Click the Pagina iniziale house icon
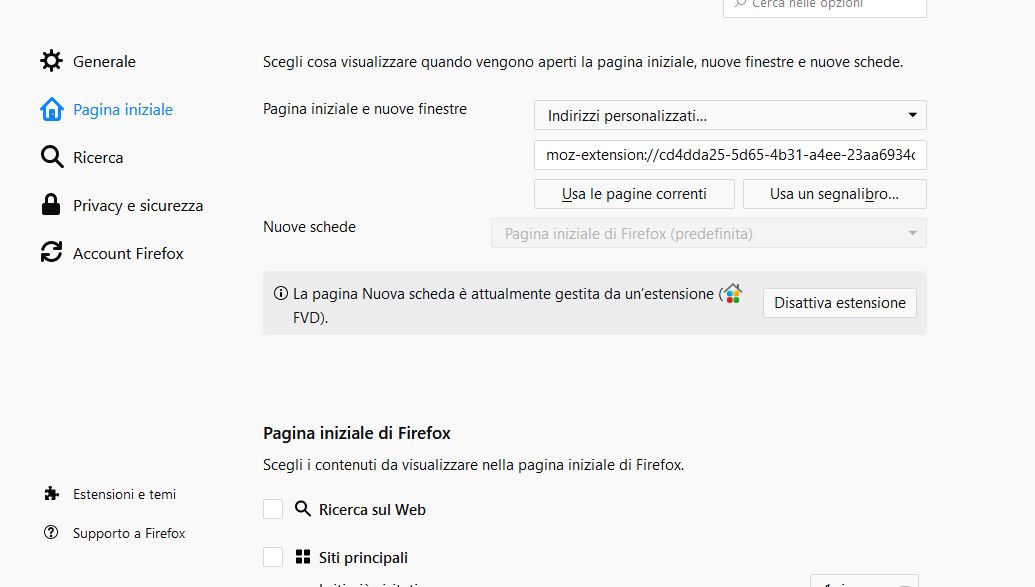The width and height of the screenshot is (1035, 587). [x=51, y=109]
